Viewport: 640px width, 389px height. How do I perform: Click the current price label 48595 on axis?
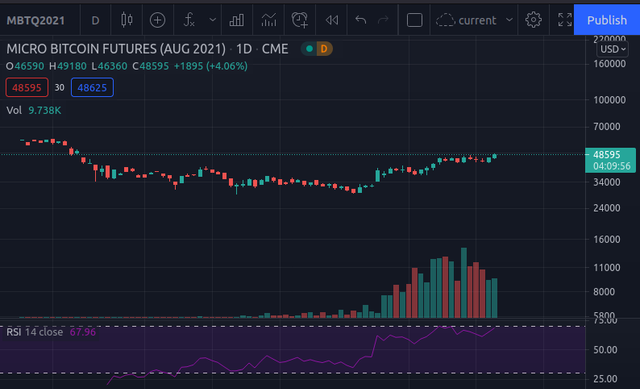[x=607, y=155]
